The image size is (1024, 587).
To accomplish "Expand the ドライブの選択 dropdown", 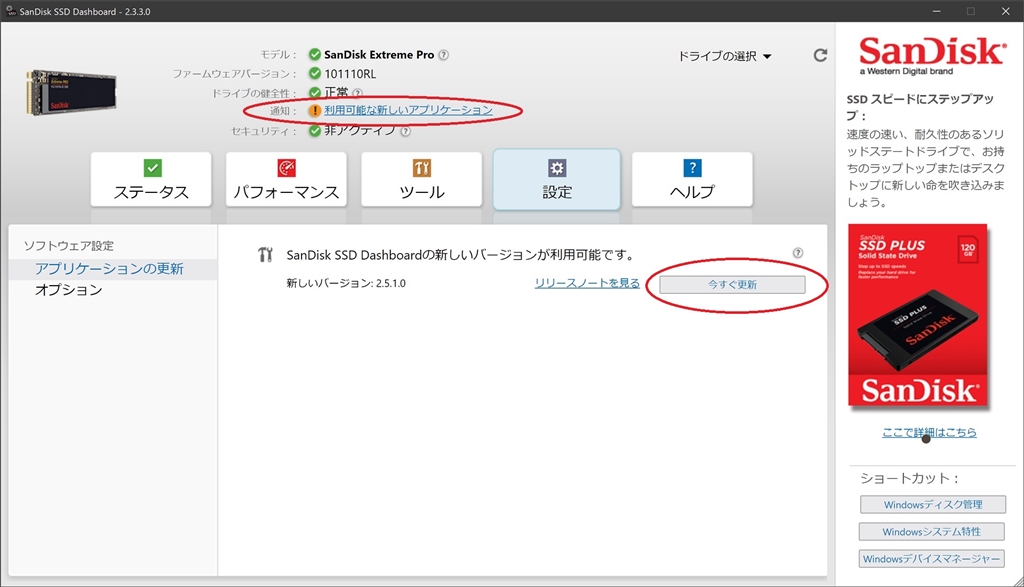I will point(724,56).
